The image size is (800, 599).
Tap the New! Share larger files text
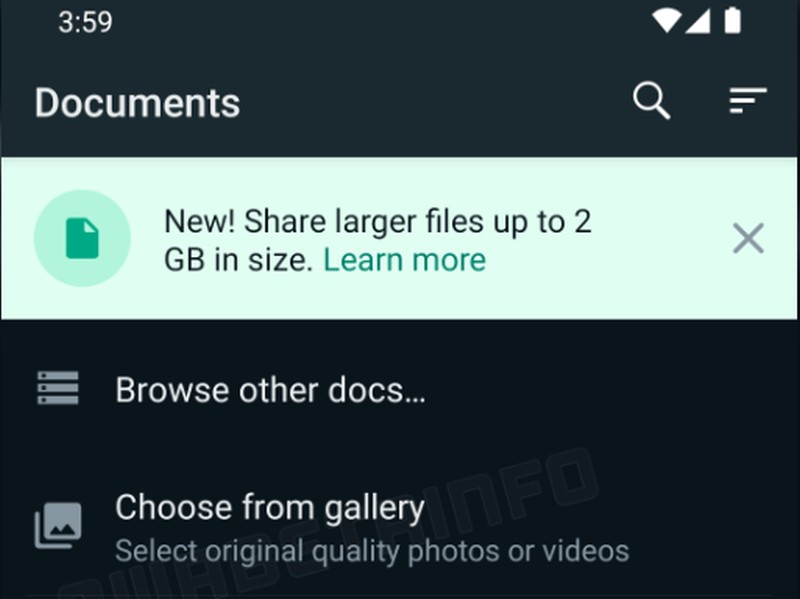(x=378, y=222)
